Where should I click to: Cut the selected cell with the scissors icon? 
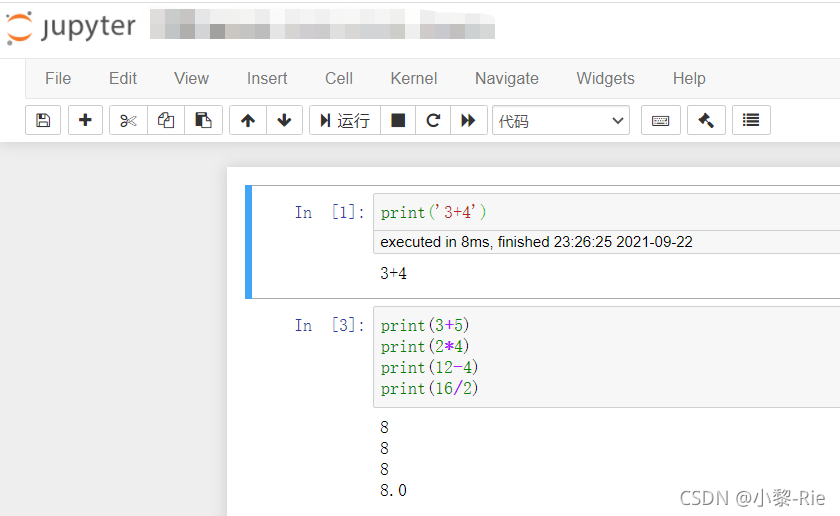pos(128,120)
